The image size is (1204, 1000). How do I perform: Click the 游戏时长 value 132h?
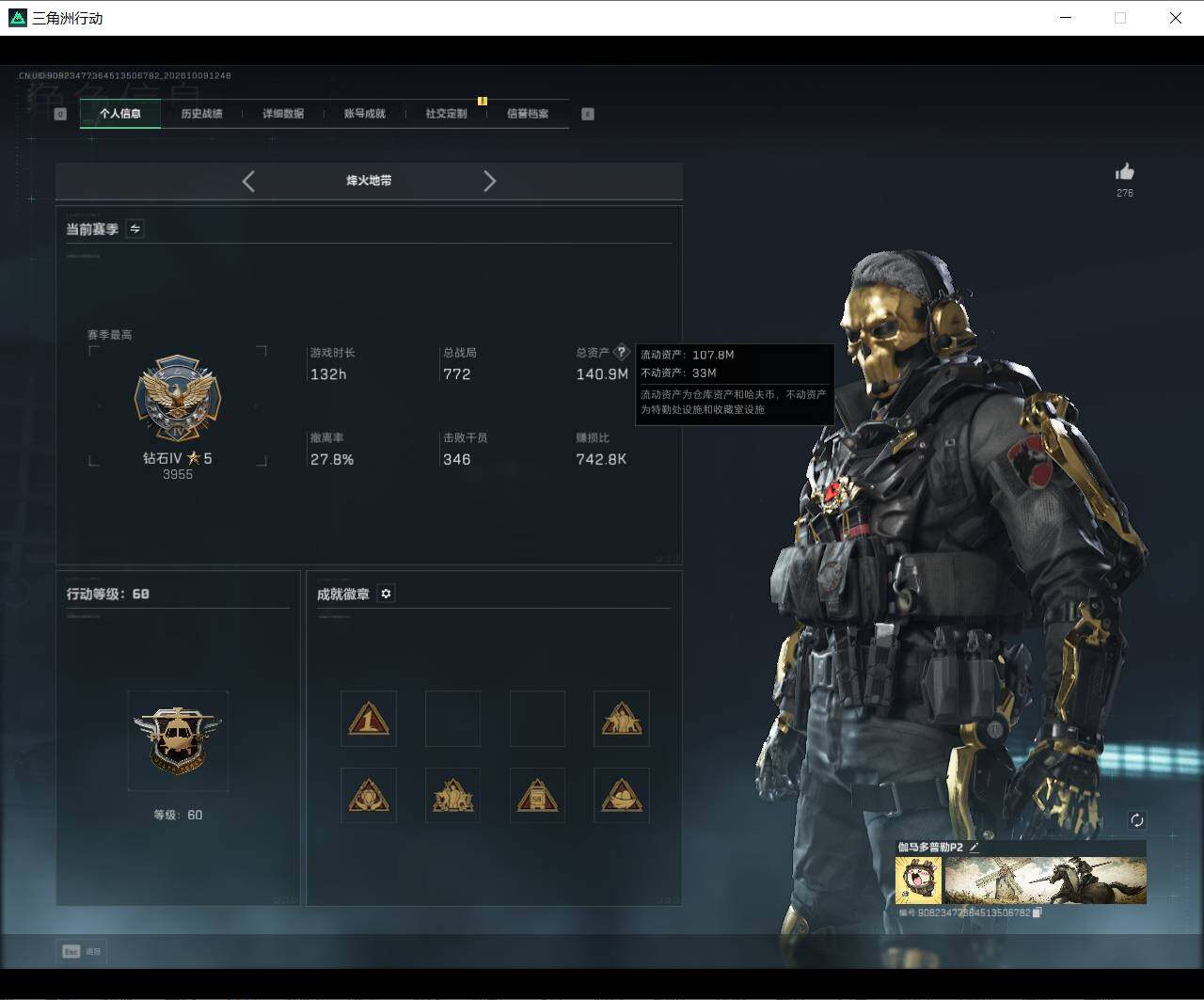point(328,374)
